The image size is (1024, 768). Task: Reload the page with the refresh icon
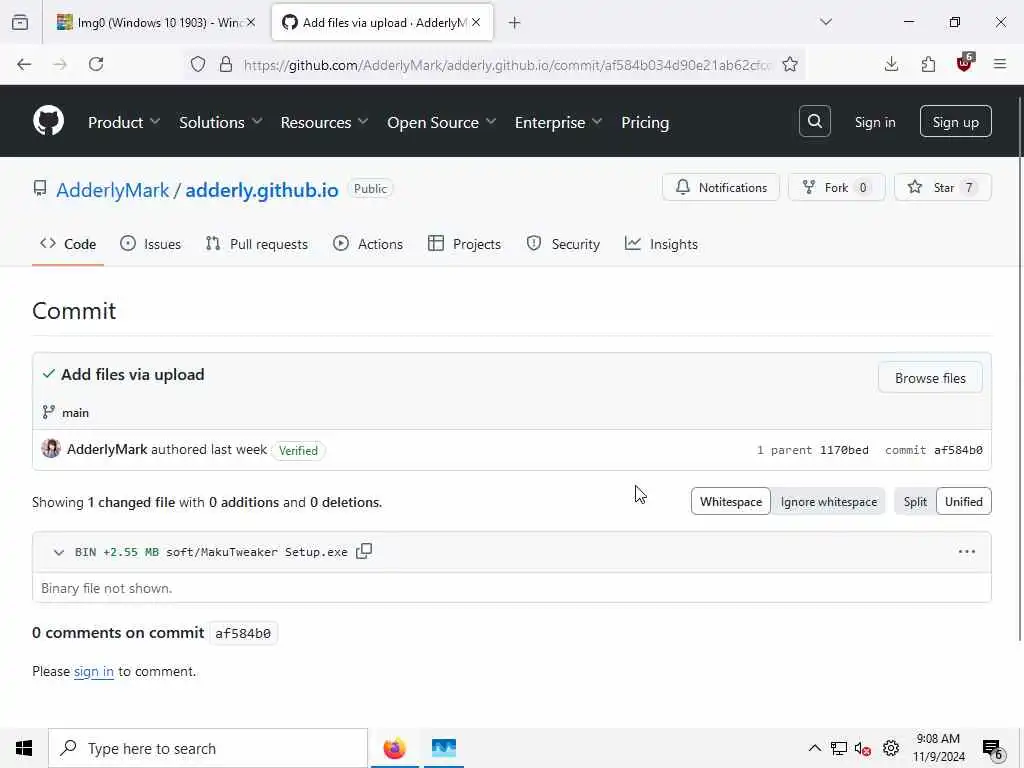tap(96, 64)
